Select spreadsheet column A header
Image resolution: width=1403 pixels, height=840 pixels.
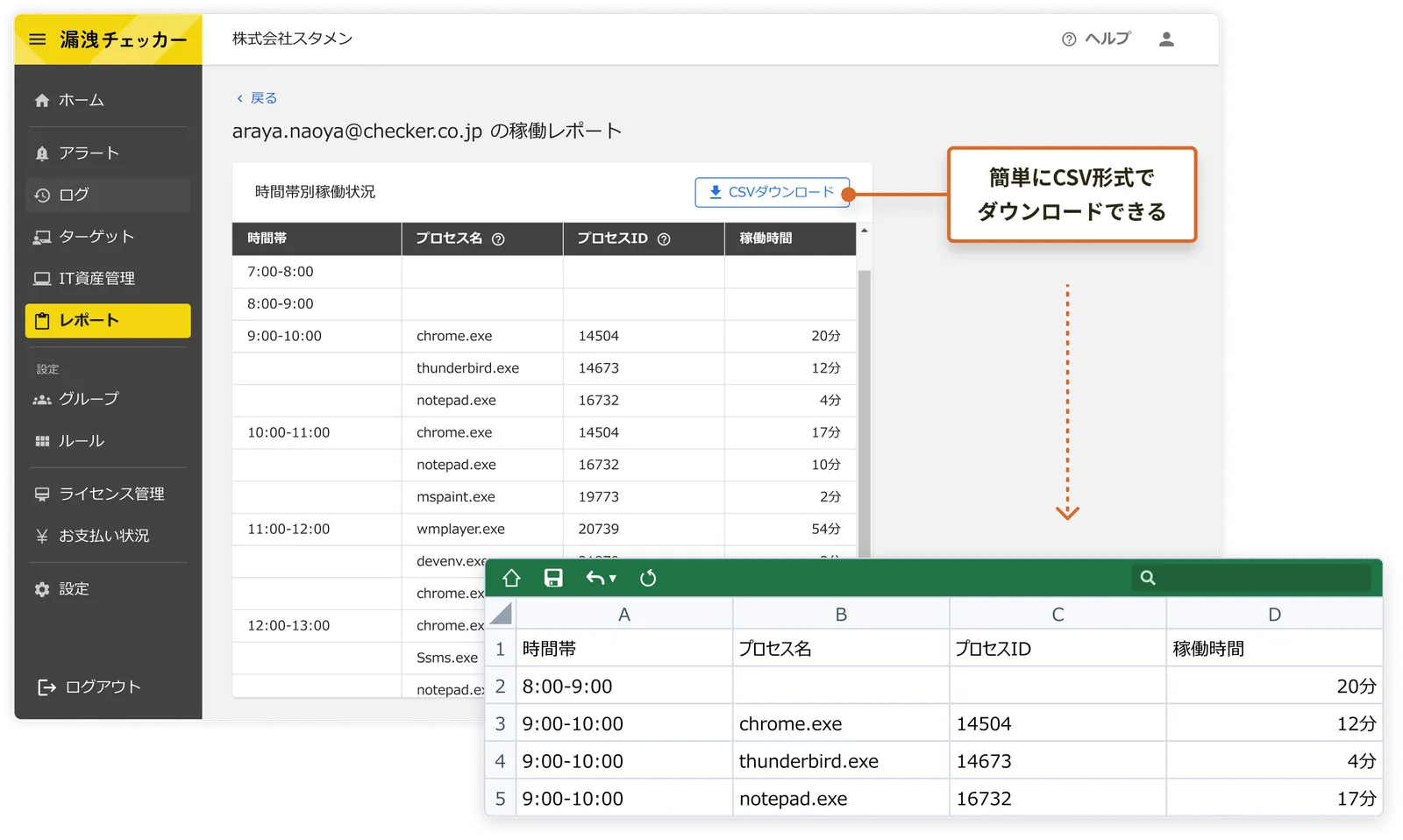tap(624, 615)
